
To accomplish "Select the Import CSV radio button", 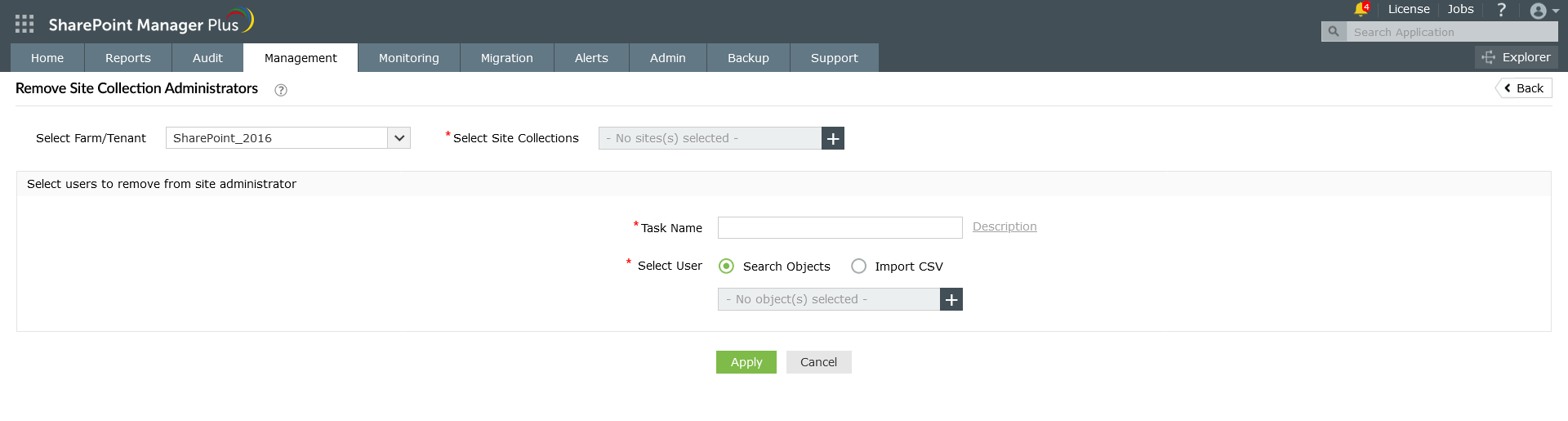I will click(858, 266).
